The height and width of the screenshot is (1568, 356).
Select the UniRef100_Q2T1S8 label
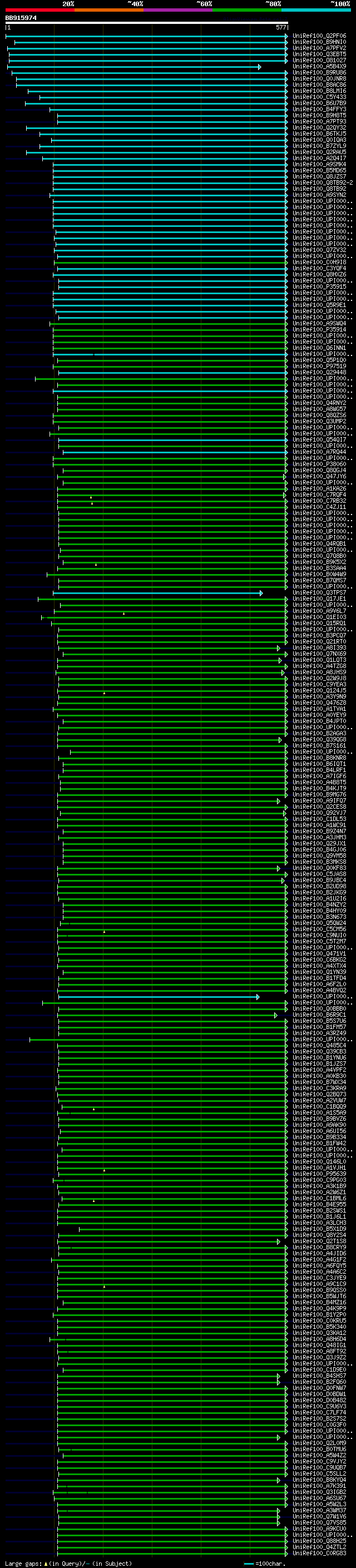[x=319, y=1241]
